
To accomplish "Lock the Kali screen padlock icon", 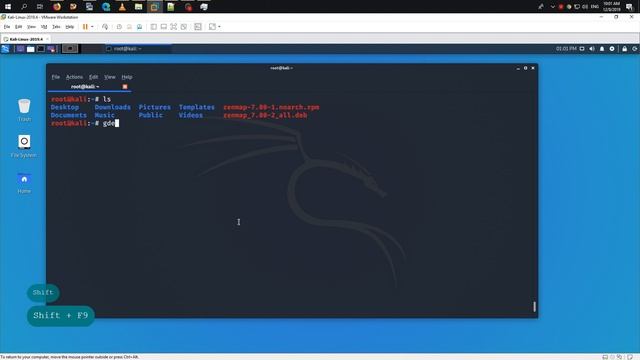I will tap(624, 49).
